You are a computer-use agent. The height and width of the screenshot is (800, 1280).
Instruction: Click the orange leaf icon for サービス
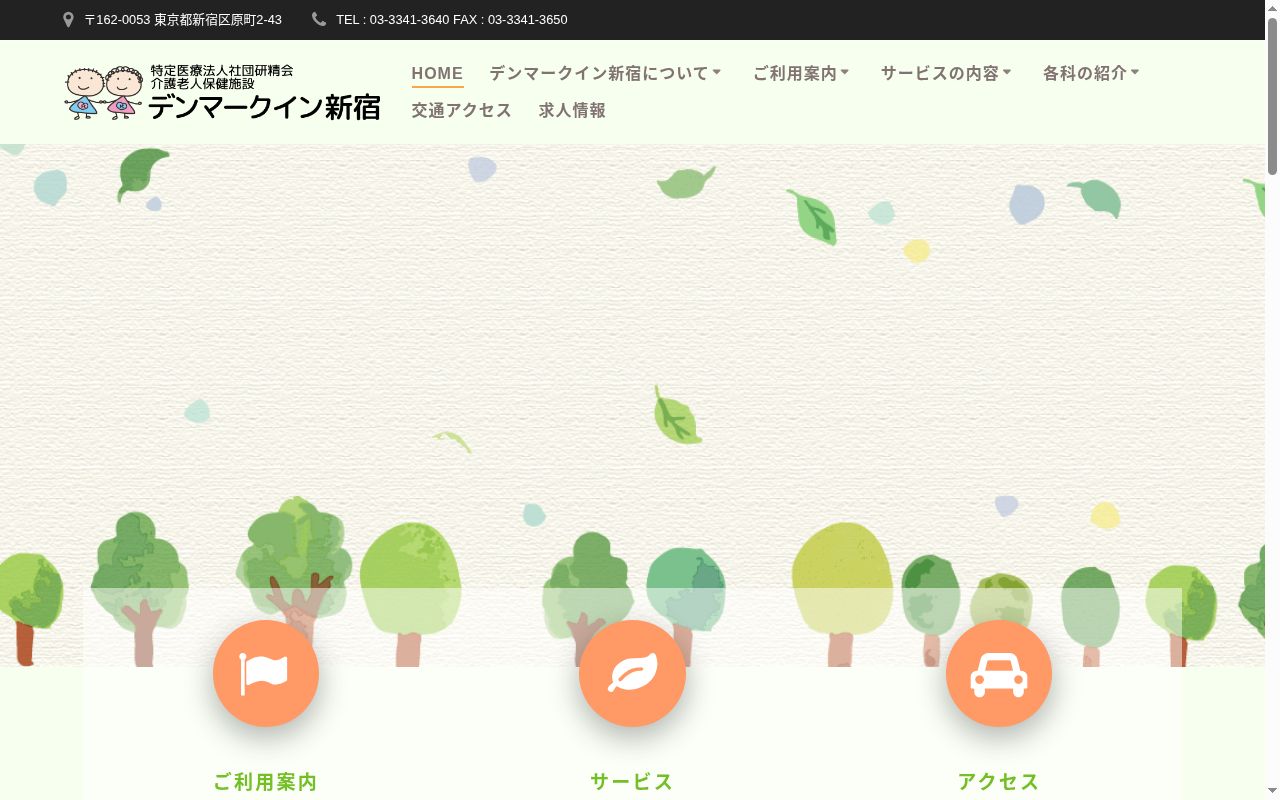[632, 673]
